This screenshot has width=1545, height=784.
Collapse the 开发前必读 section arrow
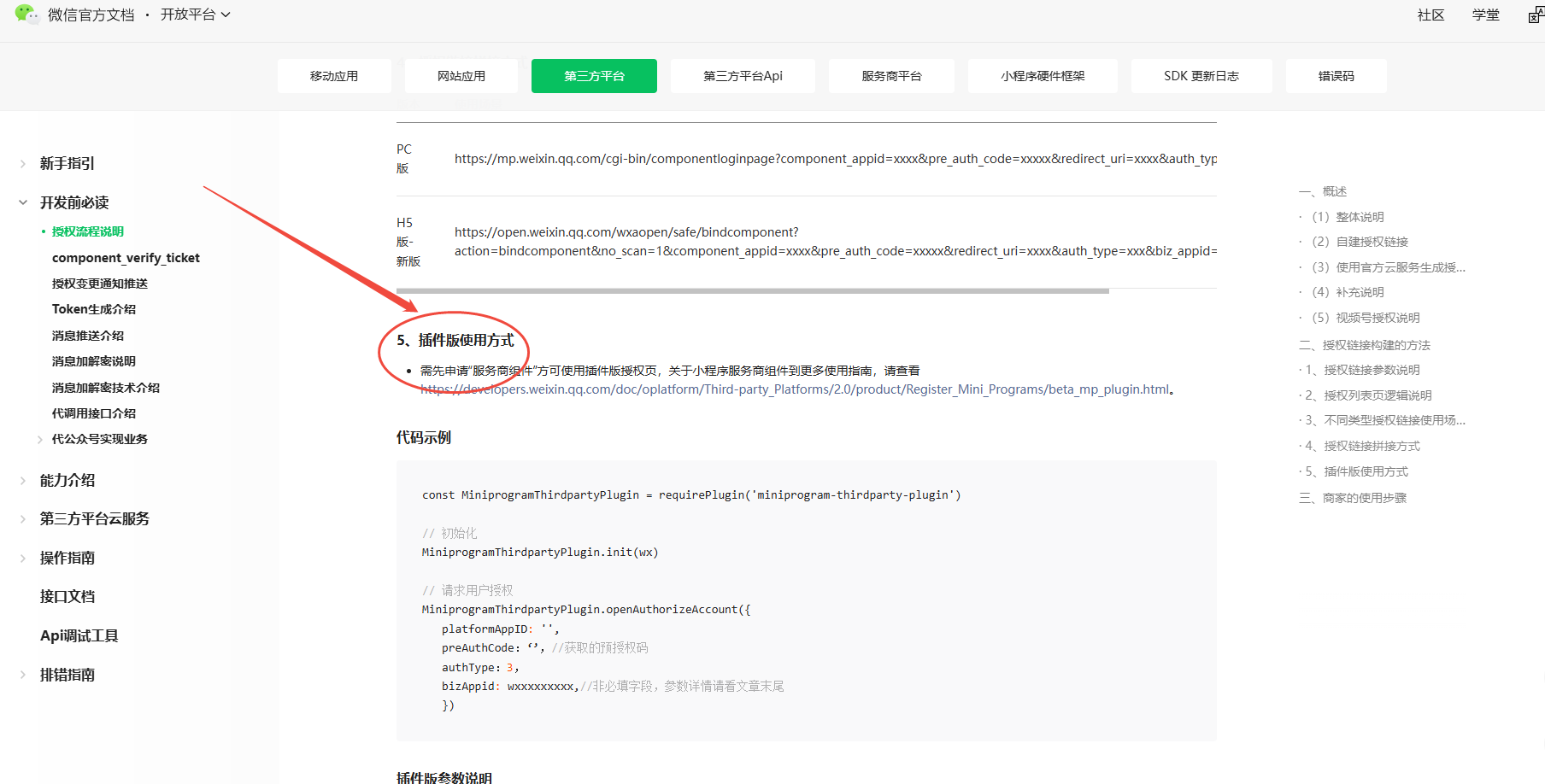(x=23, y=202)
